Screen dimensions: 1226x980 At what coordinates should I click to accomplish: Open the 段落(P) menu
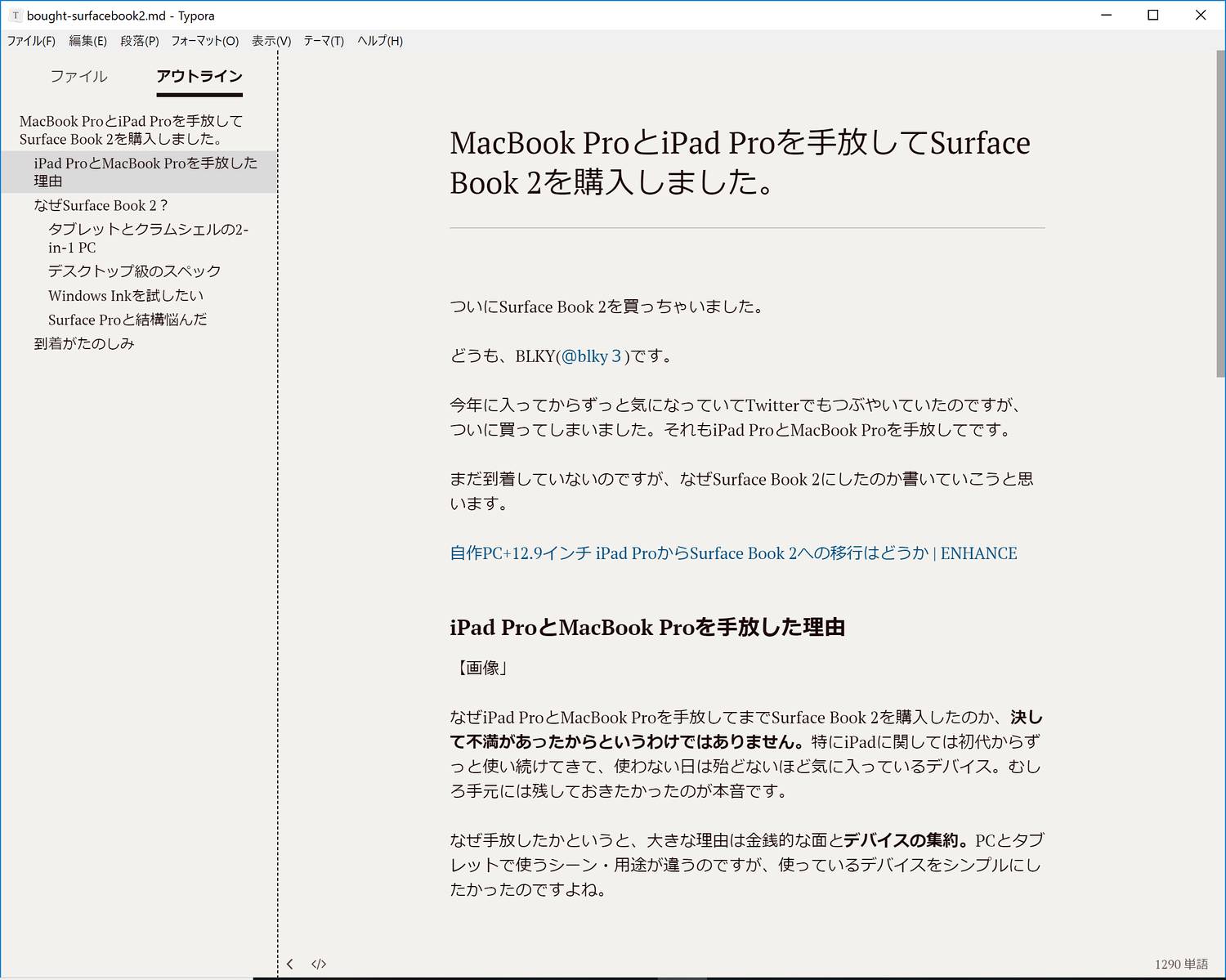coord(140,41)
